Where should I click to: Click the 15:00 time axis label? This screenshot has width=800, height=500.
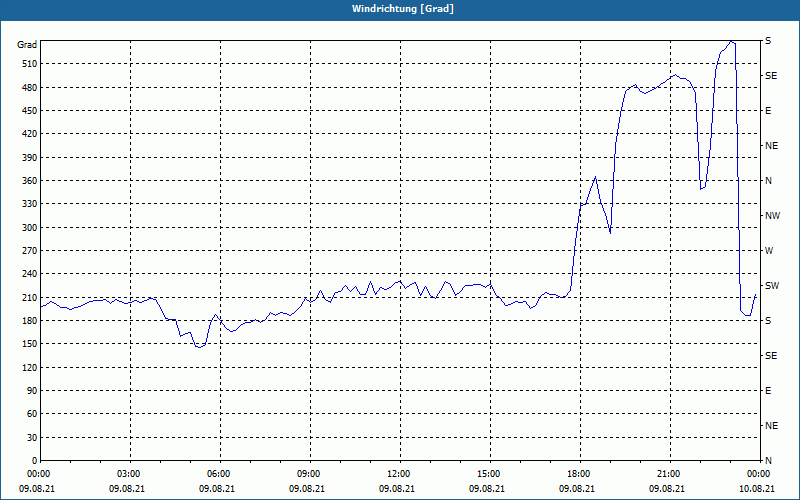[x=490, y=473]
